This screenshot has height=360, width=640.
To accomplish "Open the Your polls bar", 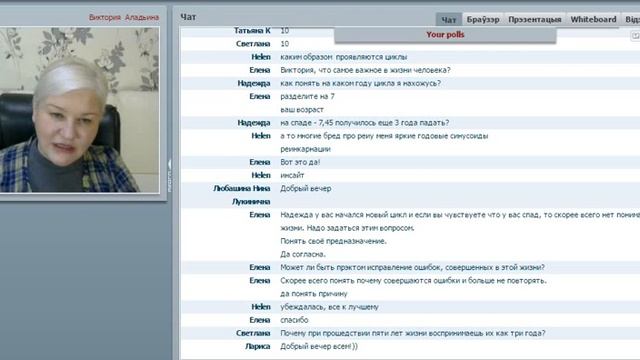I will 445,35.
